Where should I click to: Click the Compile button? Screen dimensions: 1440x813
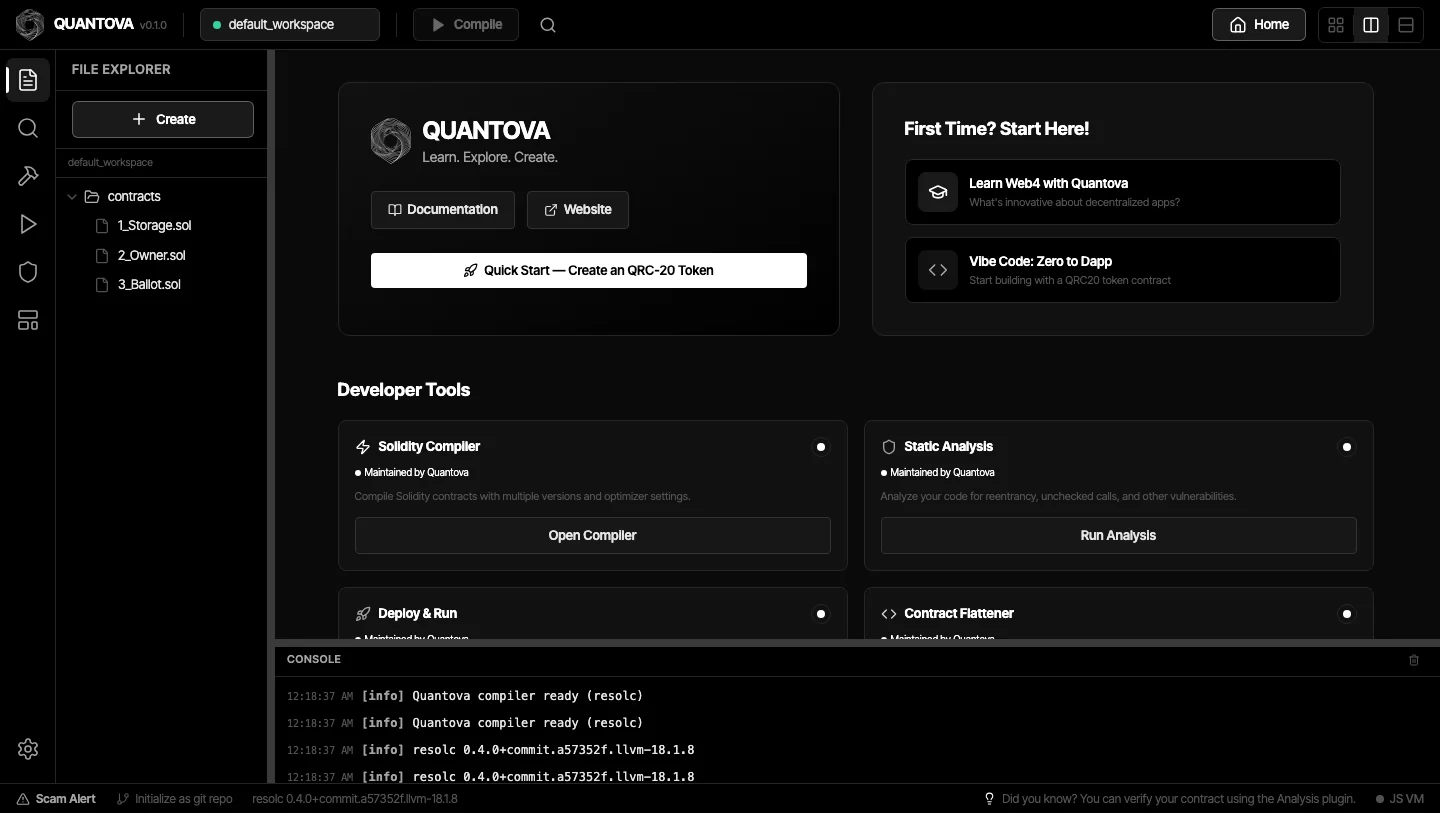pos(466,25)
